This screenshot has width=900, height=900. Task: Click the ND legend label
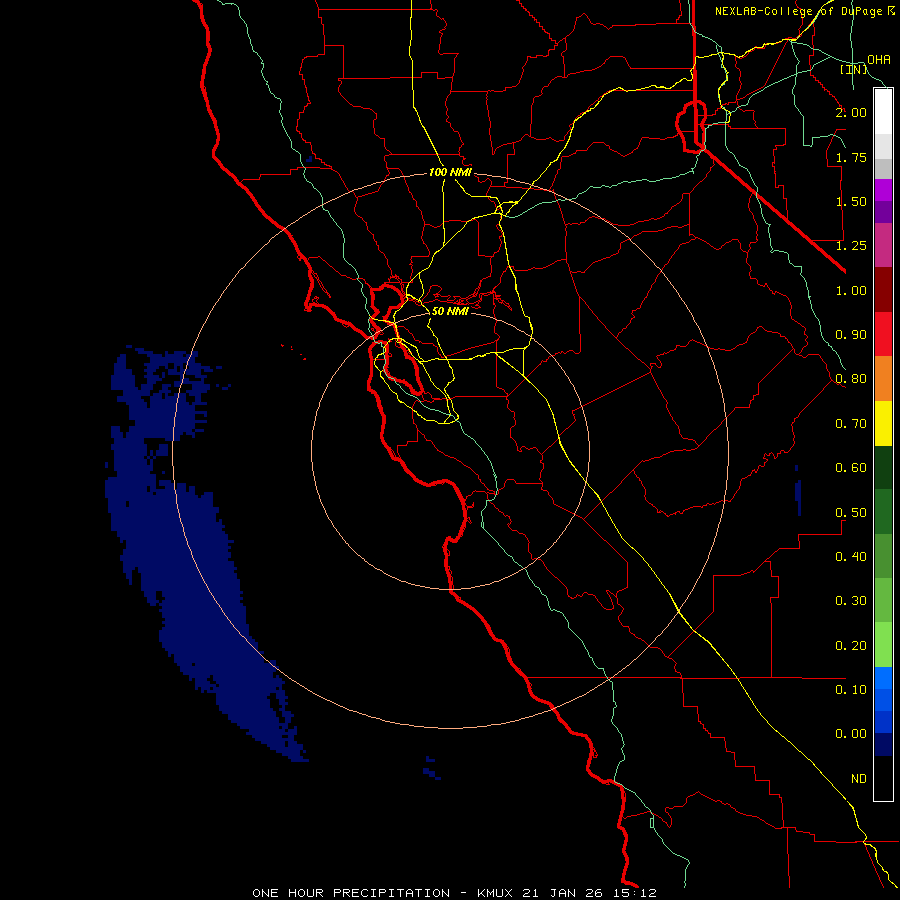point(859,779)
